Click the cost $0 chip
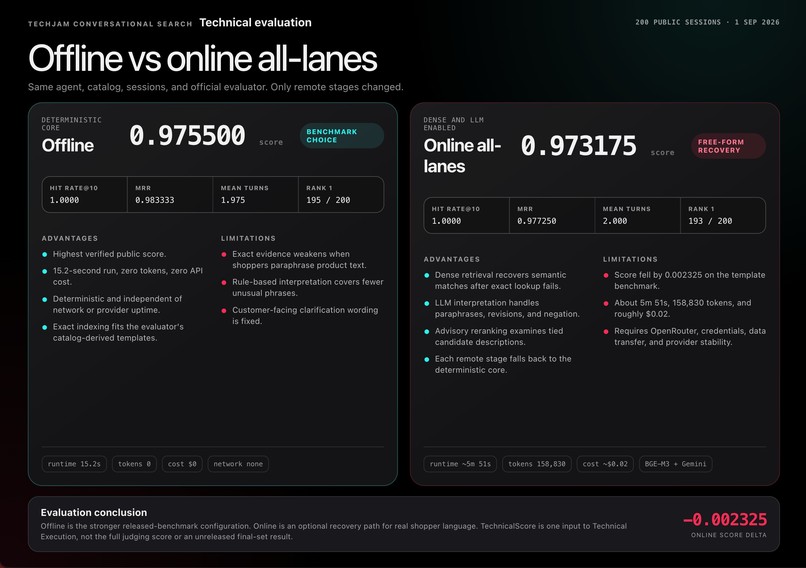 (182, 464)
